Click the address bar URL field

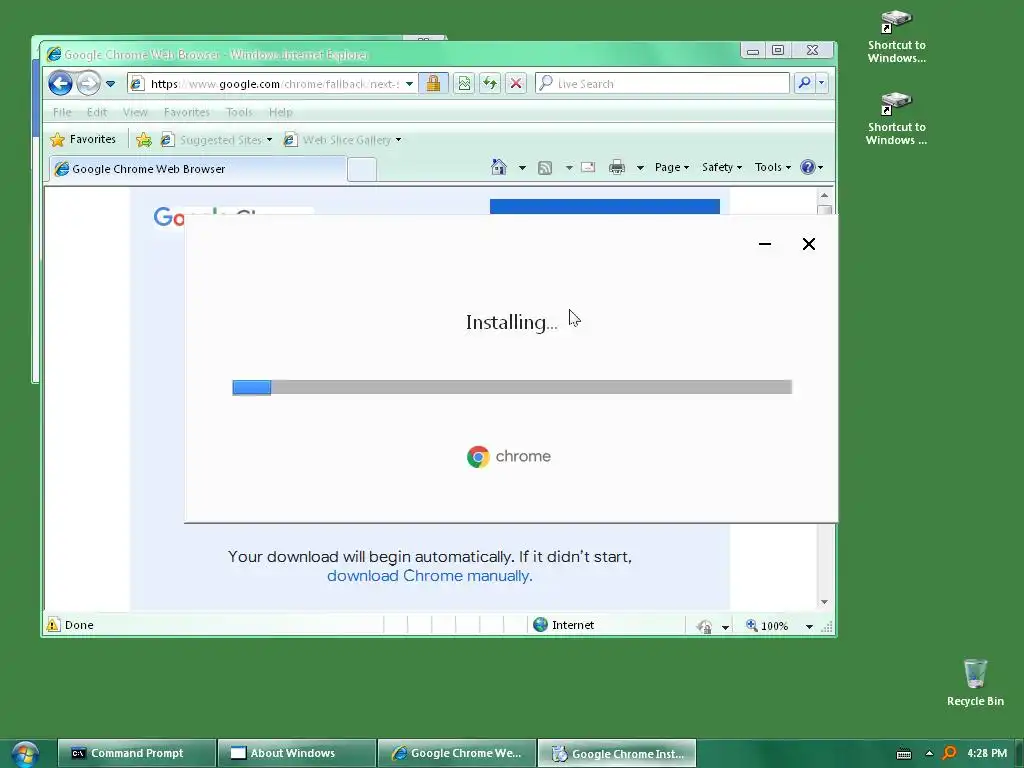[x=273, y=84]
